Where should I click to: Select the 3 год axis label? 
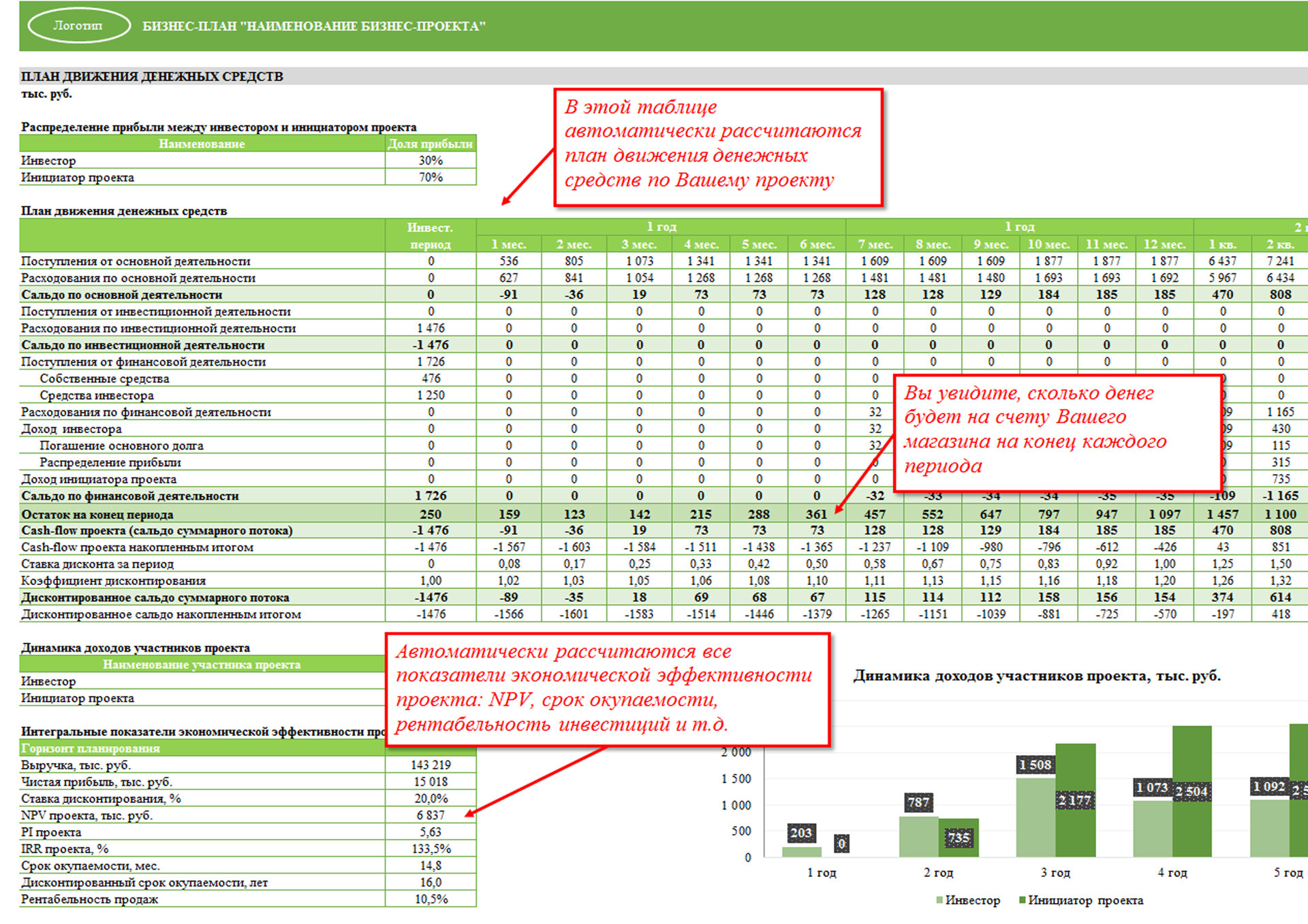pos(1055,872)
